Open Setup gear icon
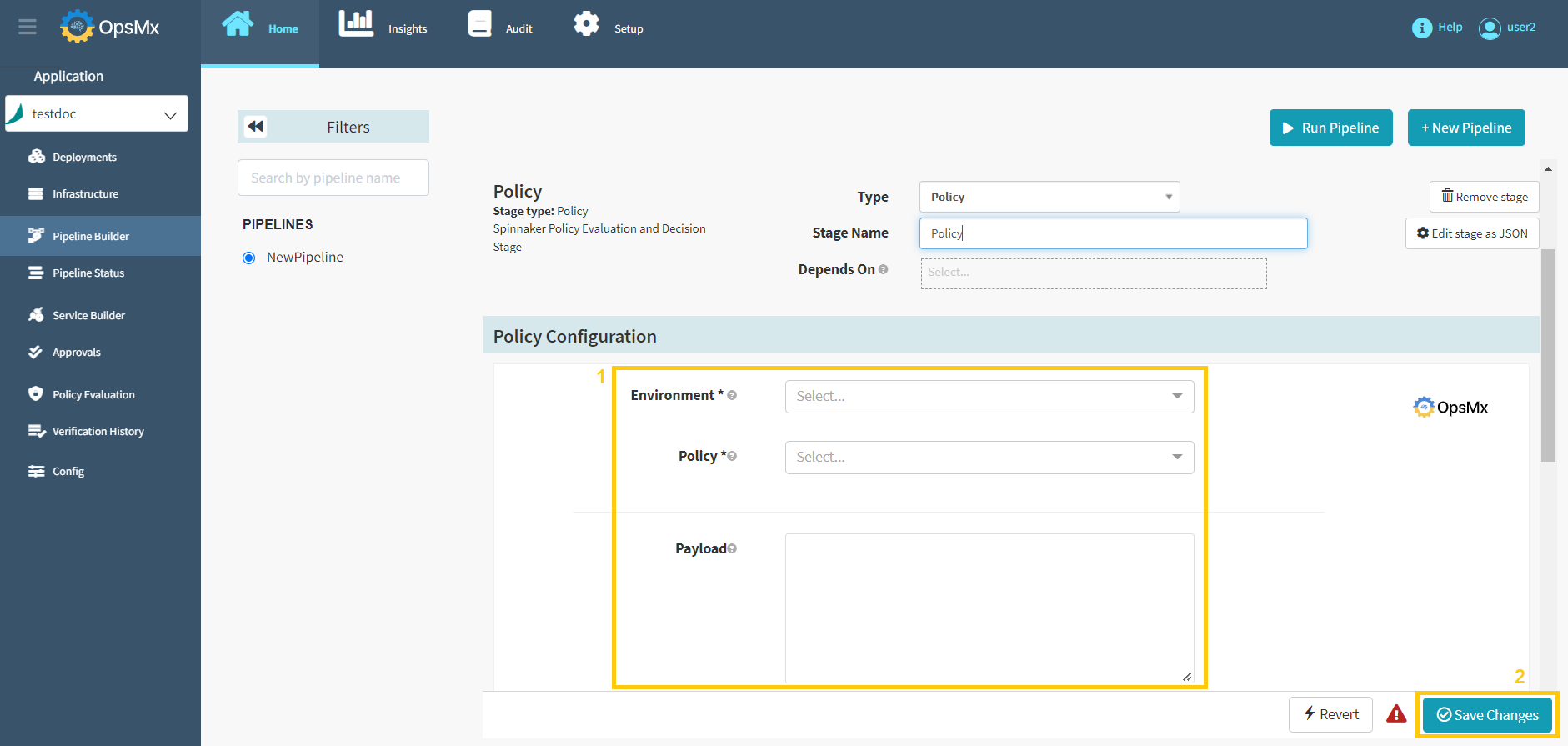The image size is (1568, 746). (x=586, y=24)
